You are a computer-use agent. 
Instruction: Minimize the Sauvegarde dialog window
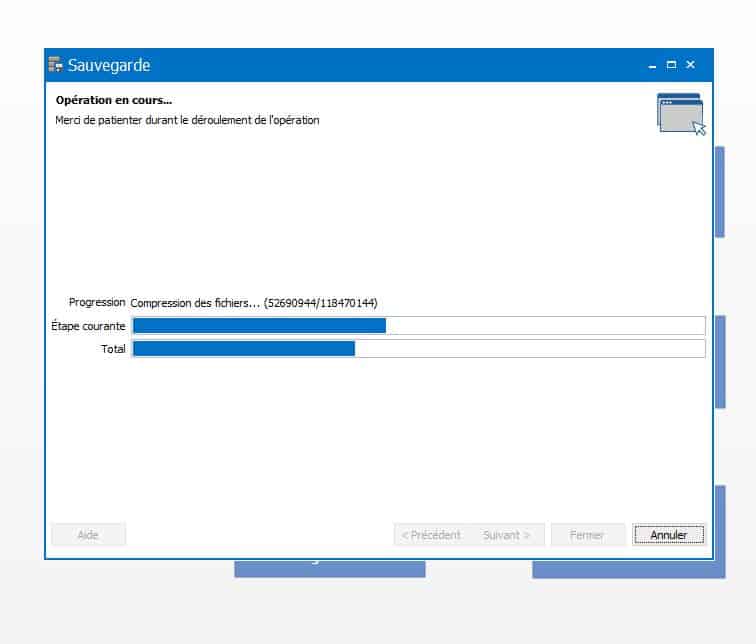click(653, 65)
